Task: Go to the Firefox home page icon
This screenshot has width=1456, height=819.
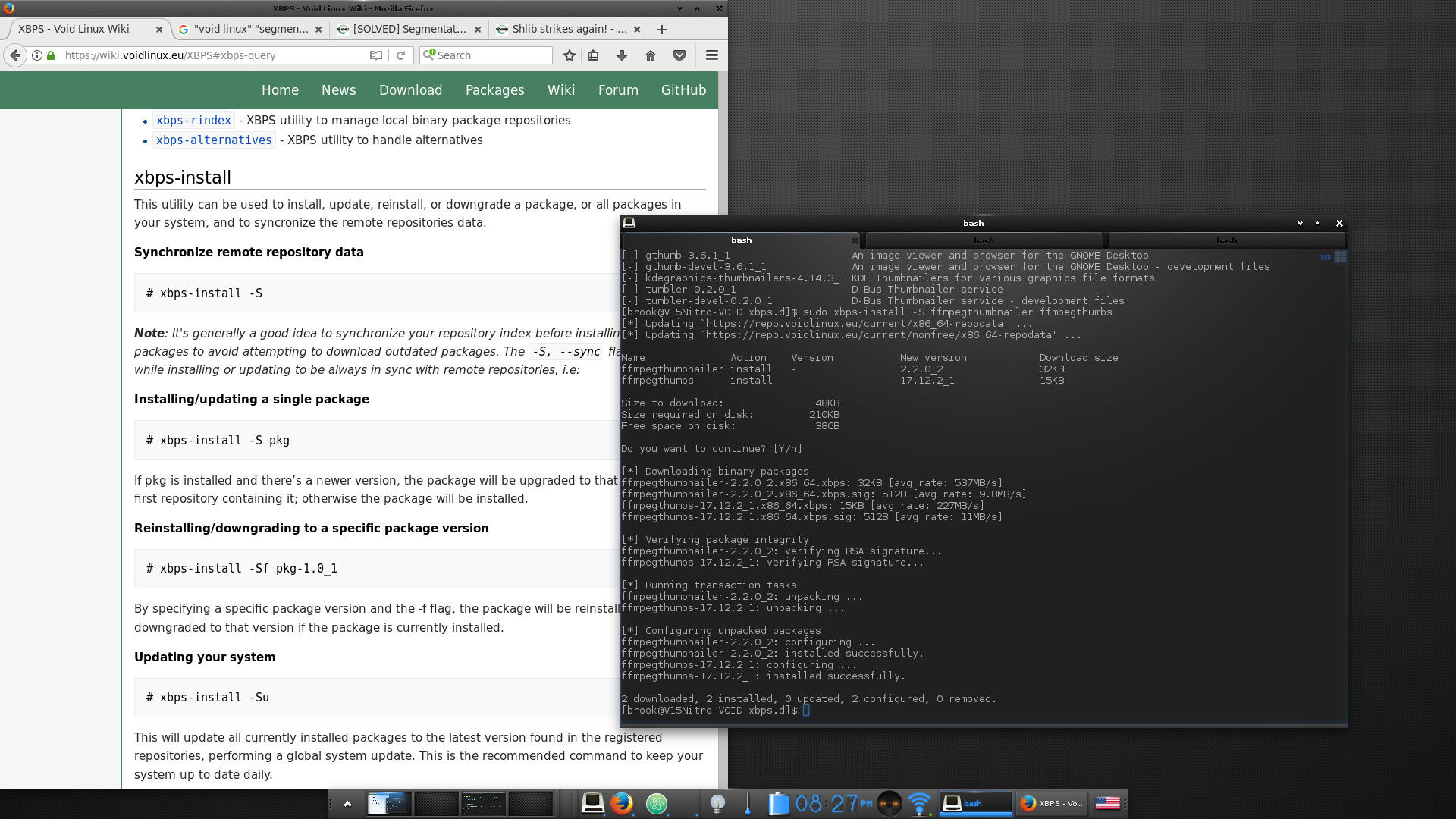Action: pyautogui.click(x=651, y=55)
